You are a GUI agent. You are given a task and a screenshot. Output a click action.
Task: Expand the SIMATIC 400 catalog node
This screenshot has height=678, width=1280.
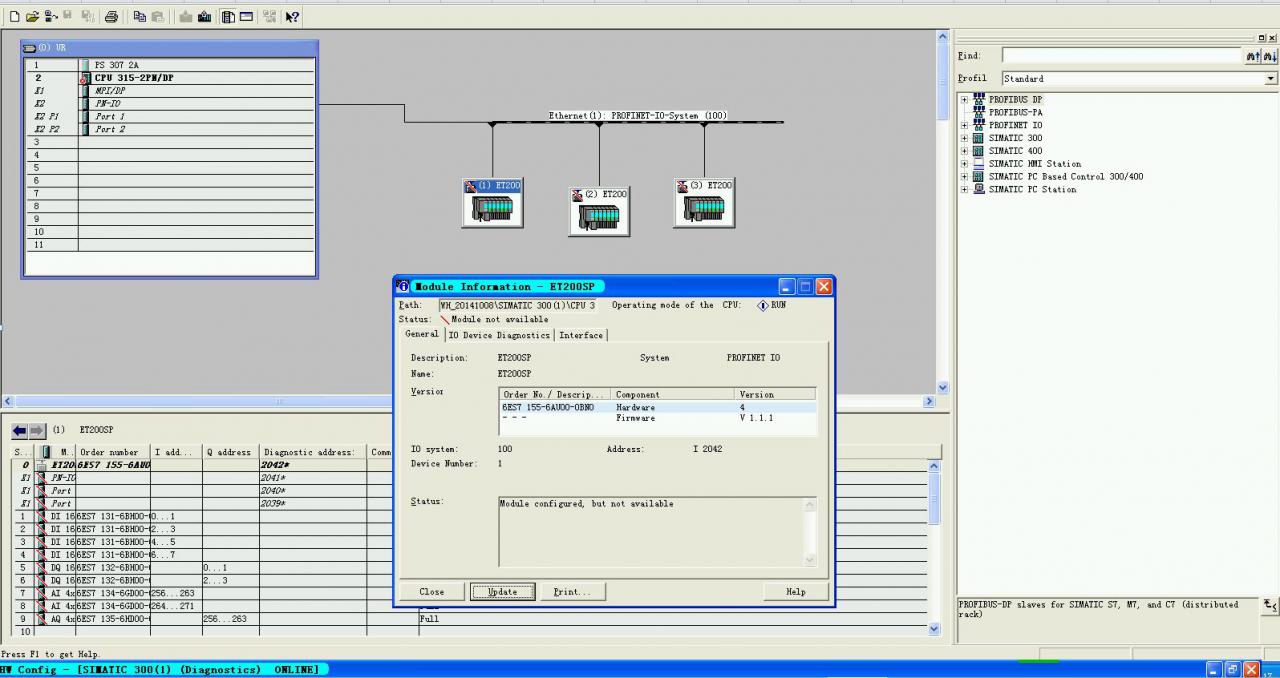965,151
